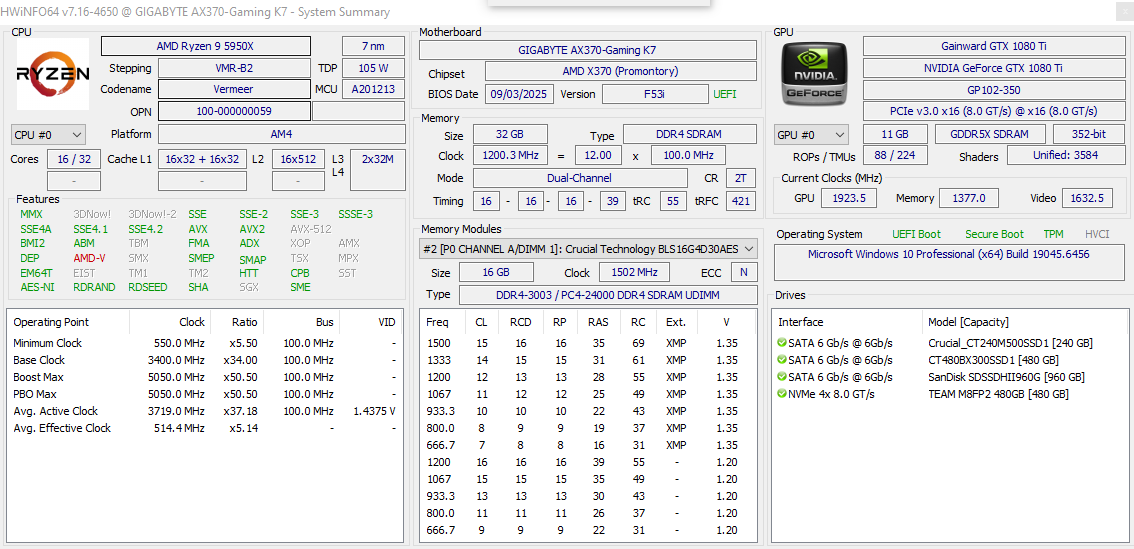This screenshot has height=549, width=1134.
Task: Click the Gainward GTX 1080 Ti field
Action: click(994, 46)
